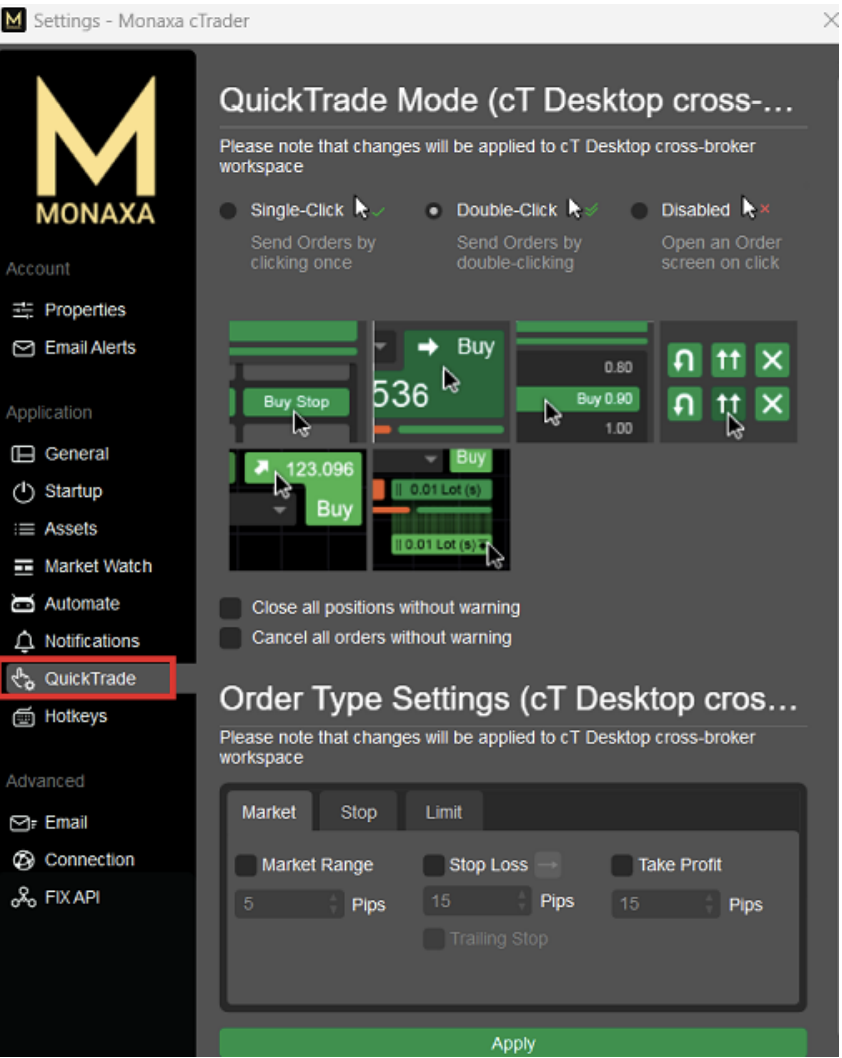
Task: Click the General panel icon
Action: tap(23, 454)
